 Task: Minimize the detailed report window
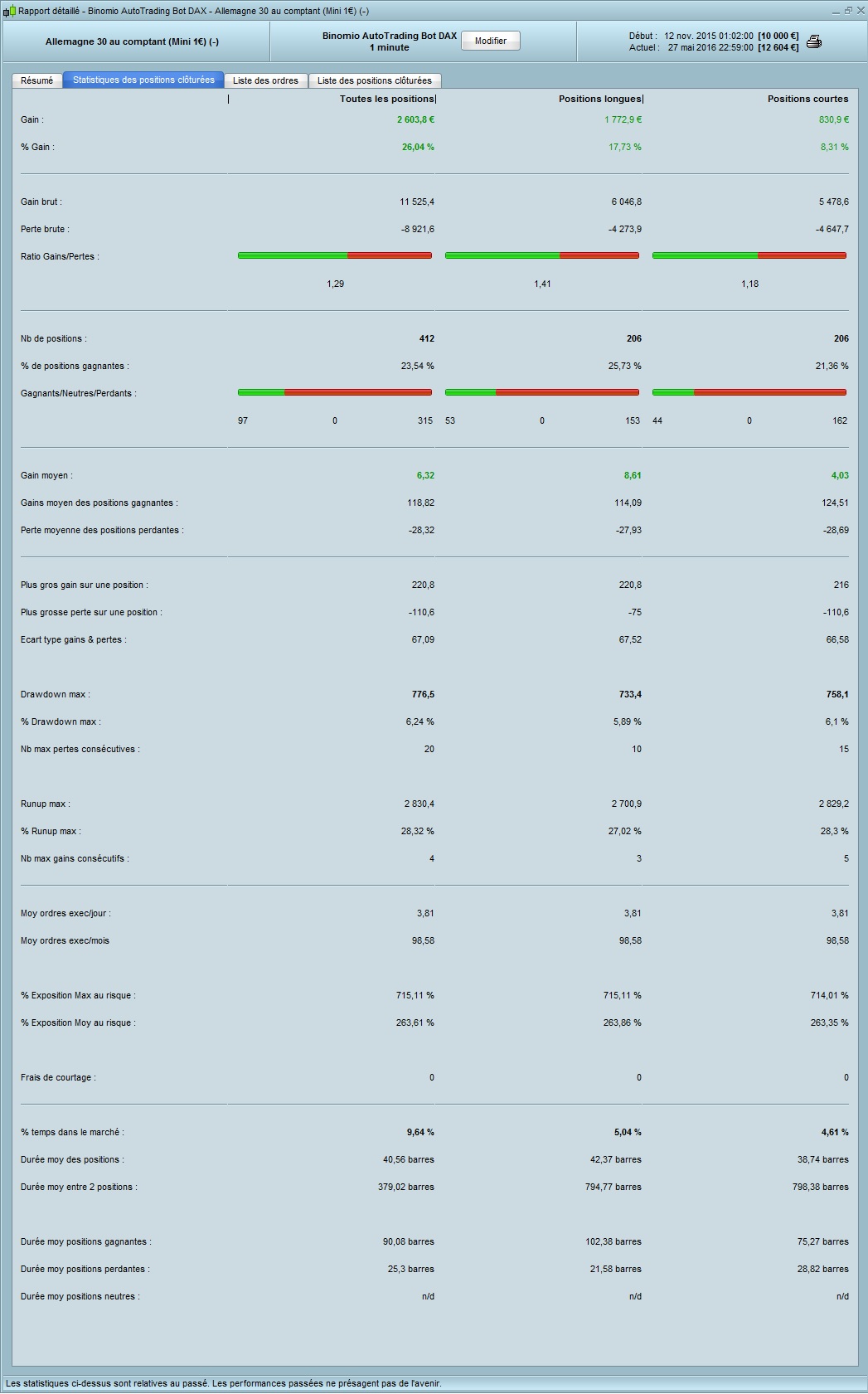click(x=836, y=11)
